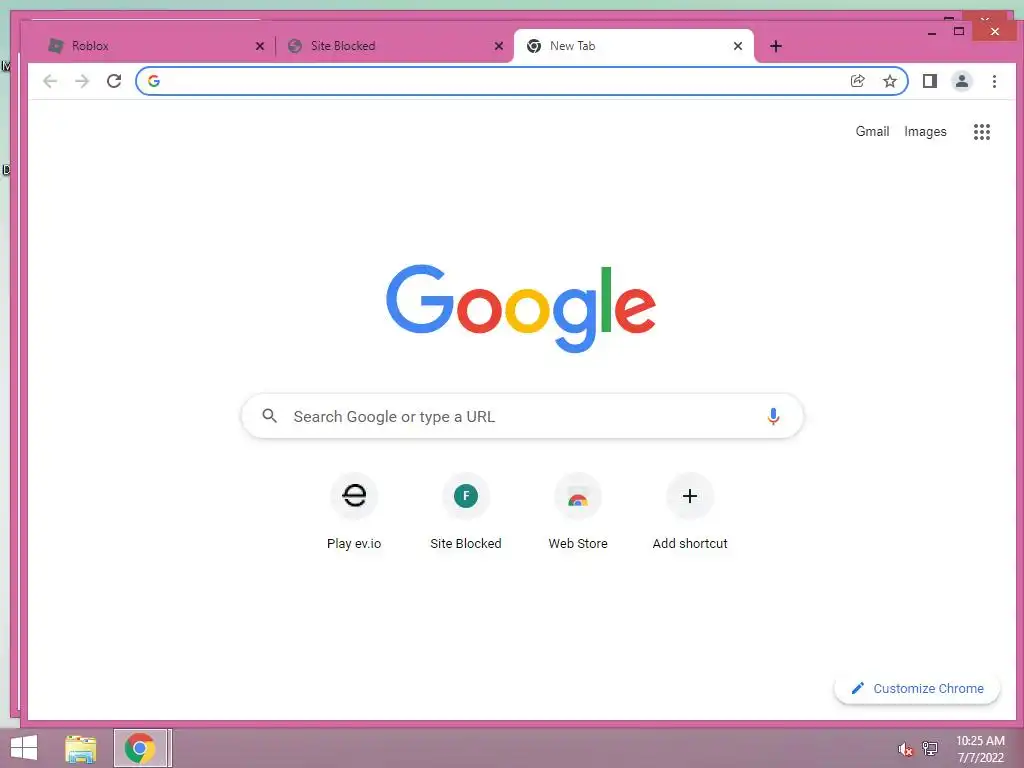The width and height of the screenshot is (1024, 768).
Task: Maximize the Chrome window
Action: (959, 31)
